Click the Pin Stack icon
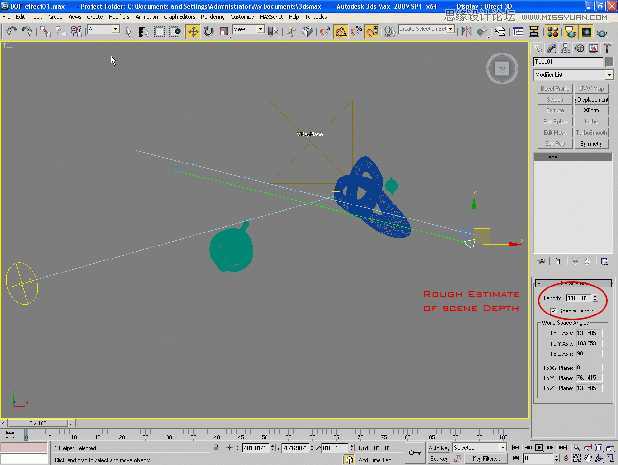 coord(542,261)
